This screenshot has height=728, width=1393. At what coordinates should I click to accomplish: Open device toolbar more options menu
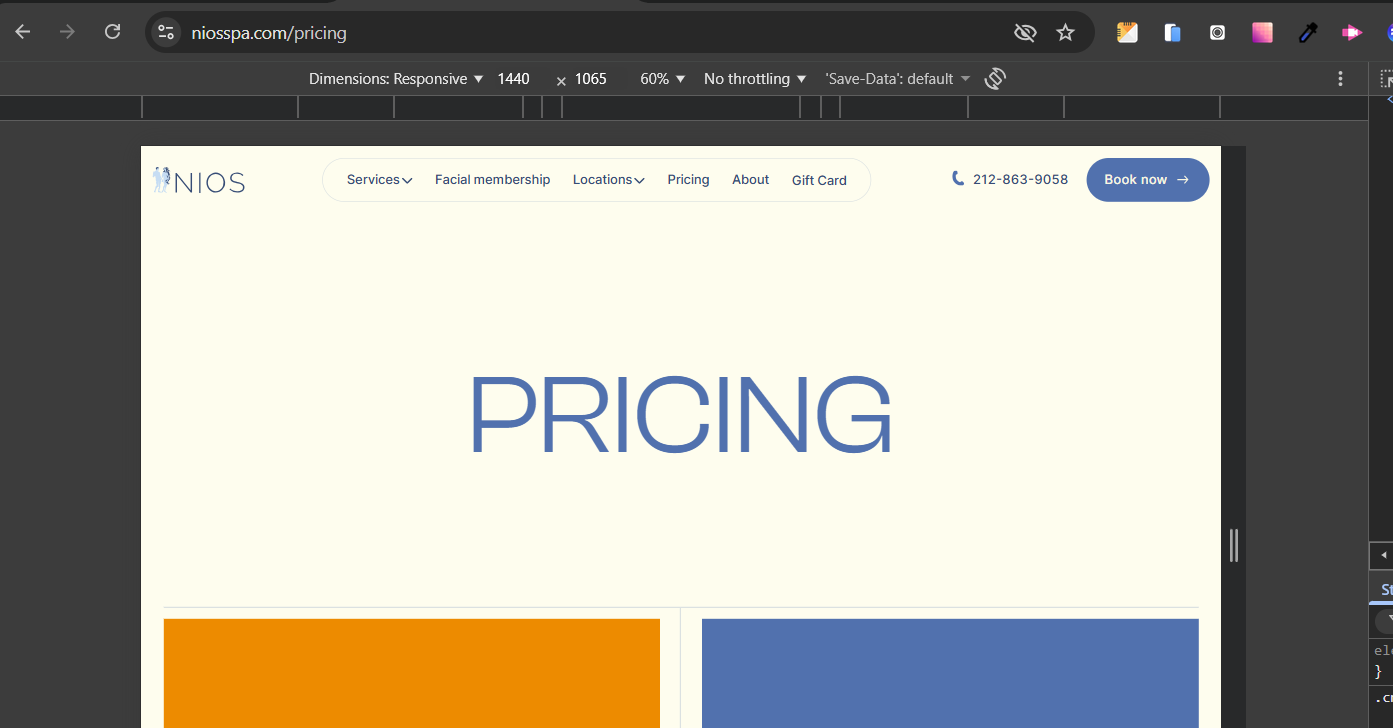[x=1341, y=78]
